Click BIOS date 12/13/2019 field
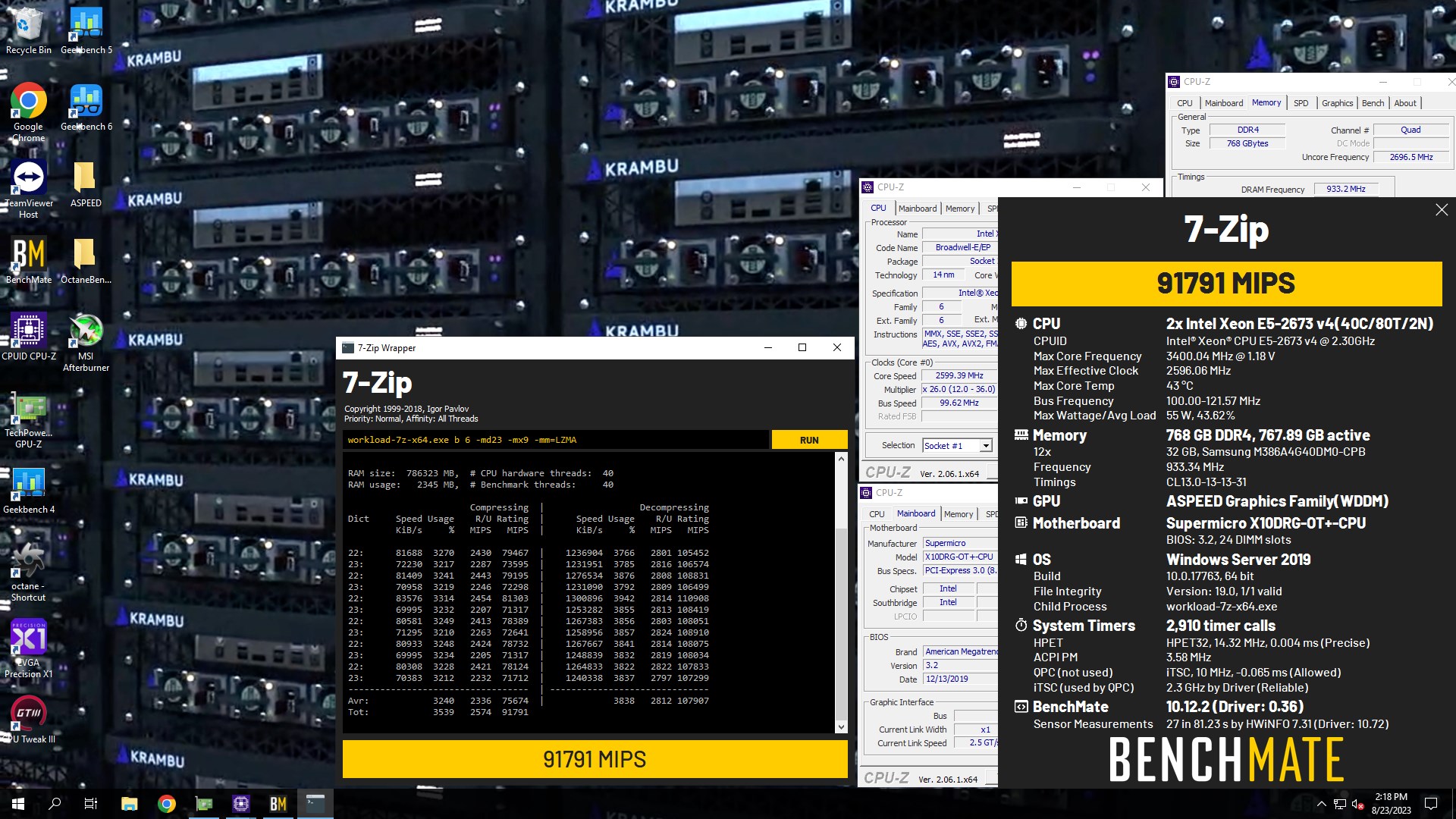1456x819 pixels. [960, 679]
